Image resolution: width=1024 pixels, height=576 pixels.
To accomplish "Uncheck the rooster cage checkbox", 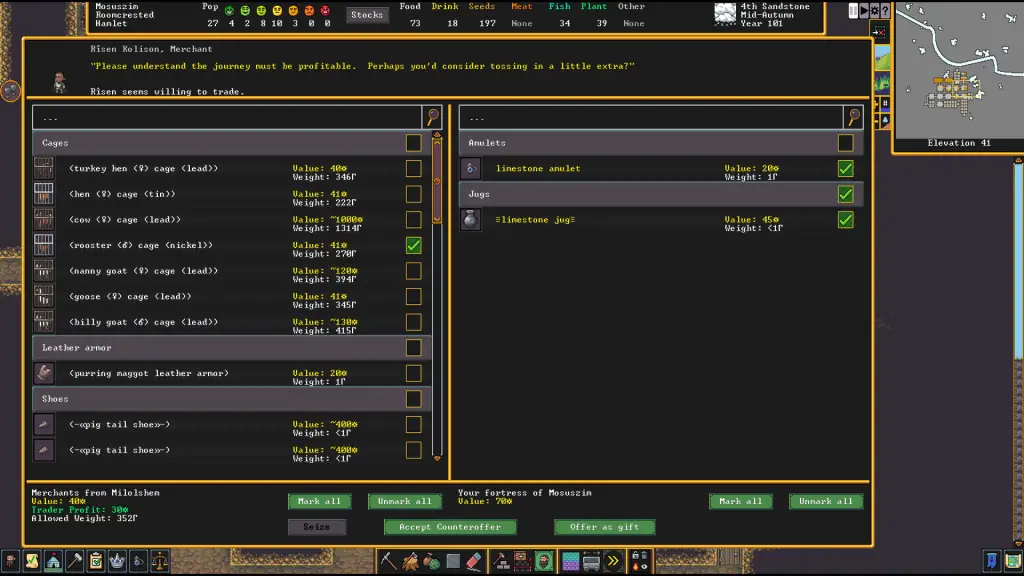I will [x=413, y=246].
